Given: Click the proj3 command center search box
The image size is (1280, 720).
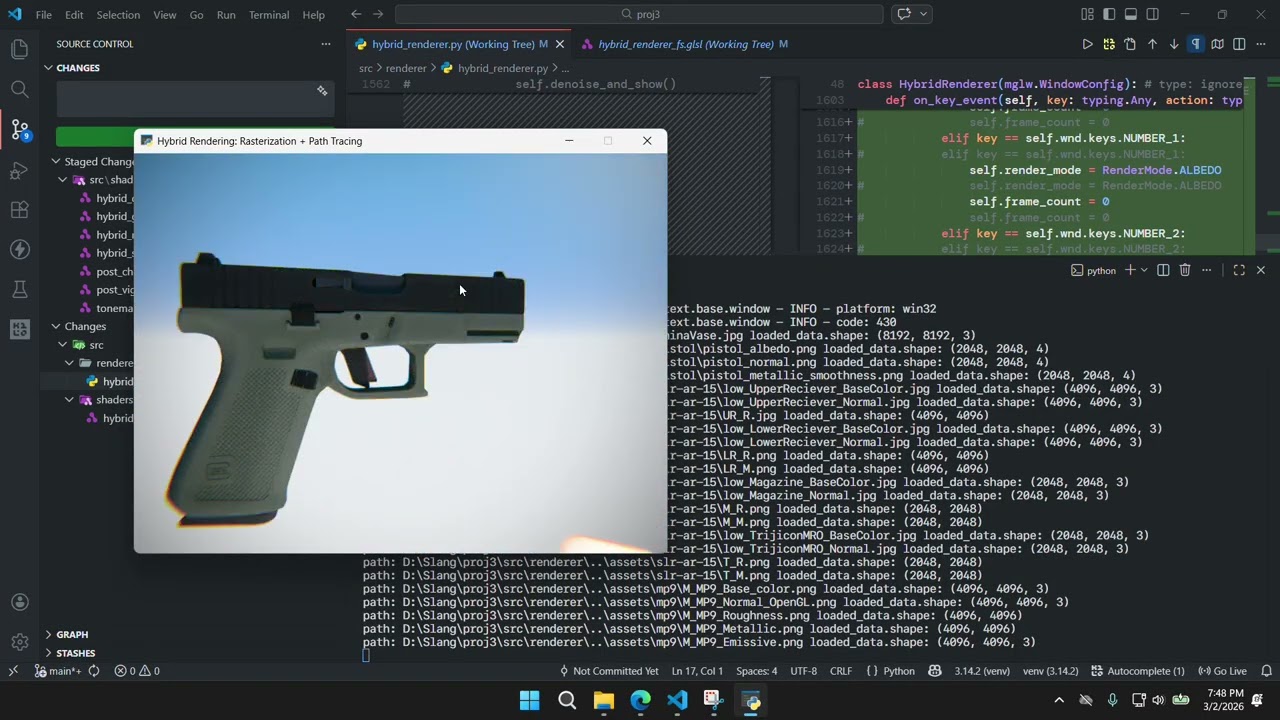Looking at the screenshot, I should (640, 14).
